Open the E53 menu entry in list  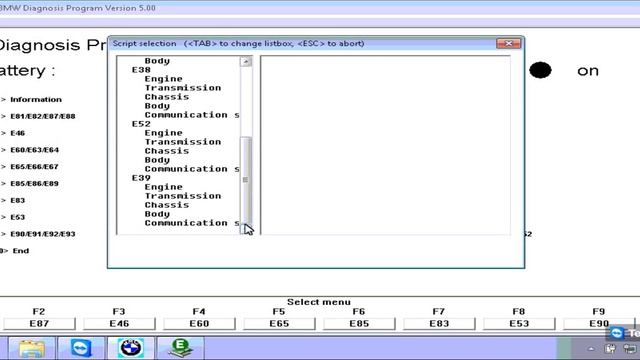(x=18, y=217)
